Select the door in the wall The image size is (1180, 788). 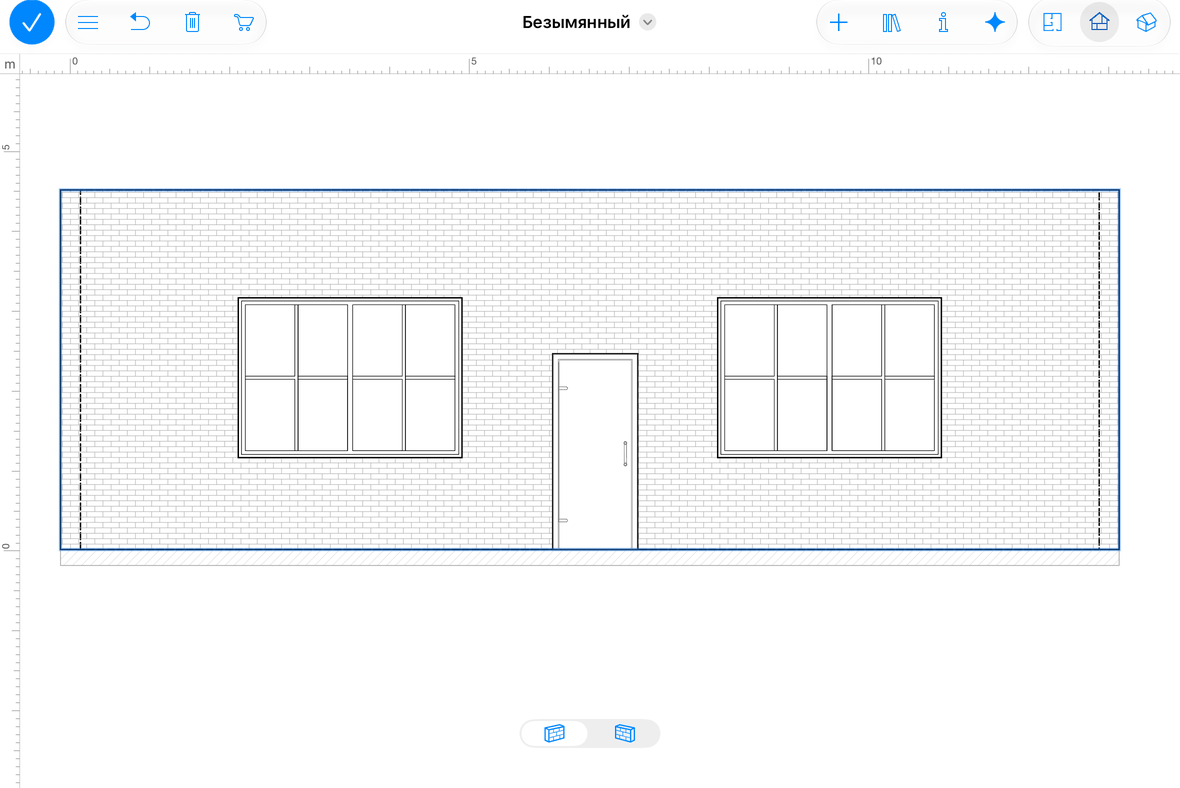coord(595,452)
